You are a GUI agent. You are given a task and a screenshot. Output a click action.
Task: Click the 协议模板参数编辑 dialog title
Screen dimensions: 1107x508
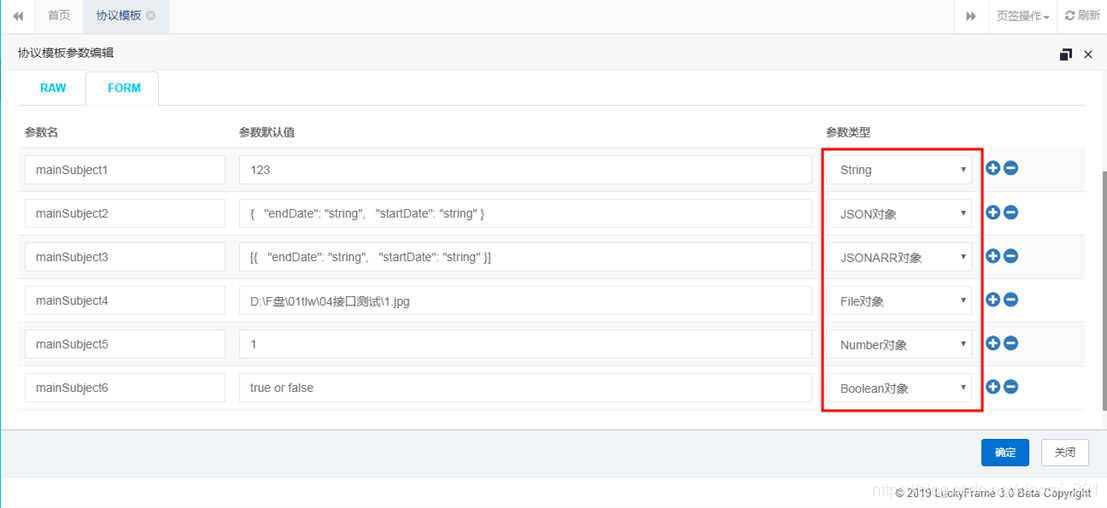point(66,52)
